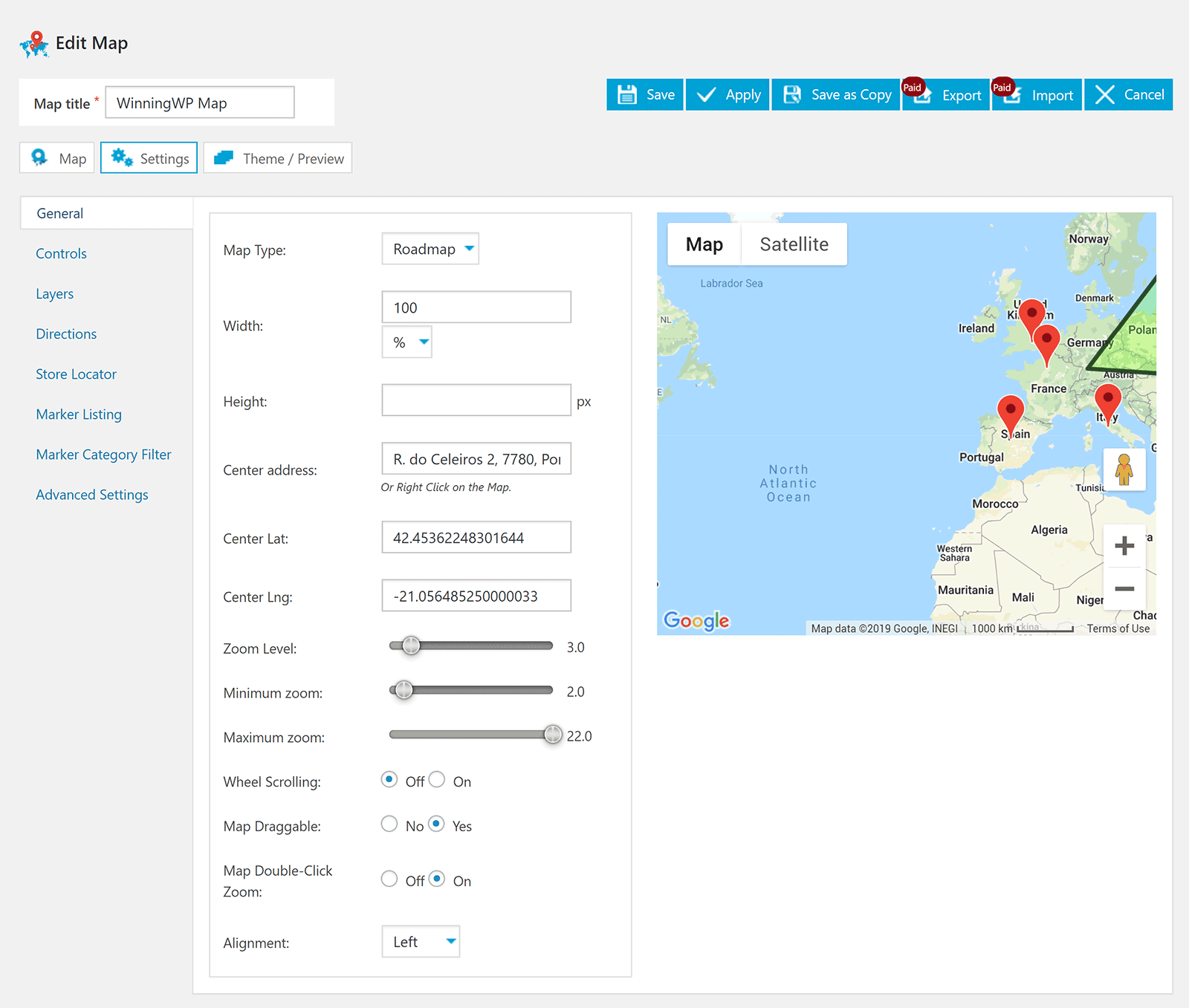Click the Theme / Preview tab icon
Screen dimensions: 1189x1008
click(x=224, y=157)
